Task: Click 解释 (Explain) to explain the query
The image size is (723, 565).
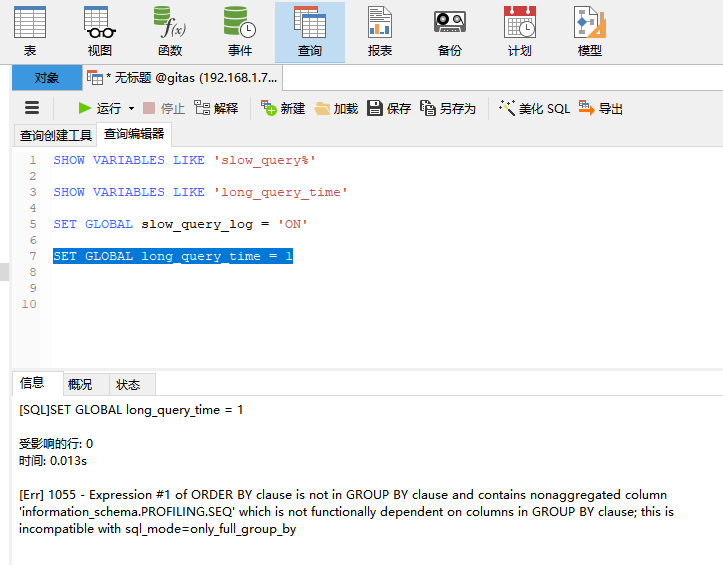Action: point(216,108)
